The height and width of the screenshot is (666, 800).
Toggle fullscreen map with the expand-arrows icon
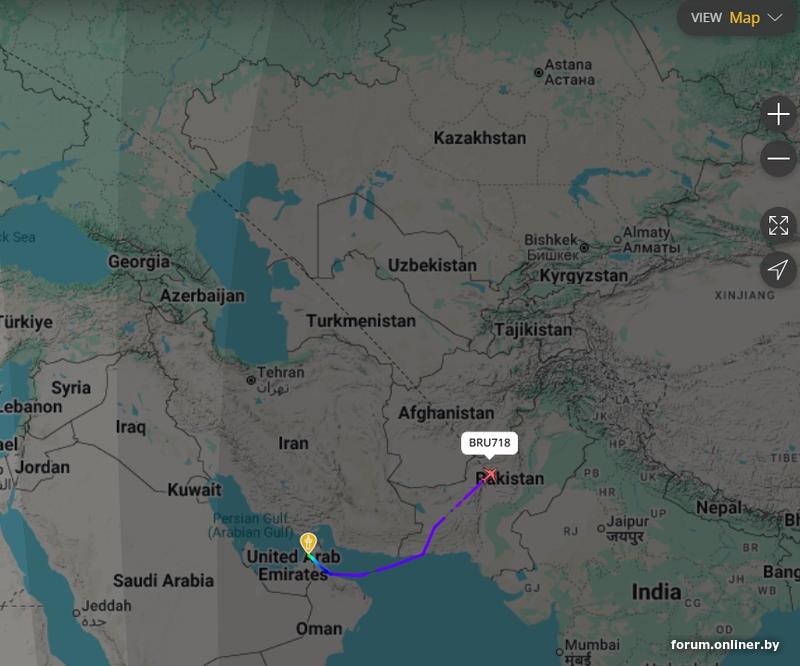(778, 225)
